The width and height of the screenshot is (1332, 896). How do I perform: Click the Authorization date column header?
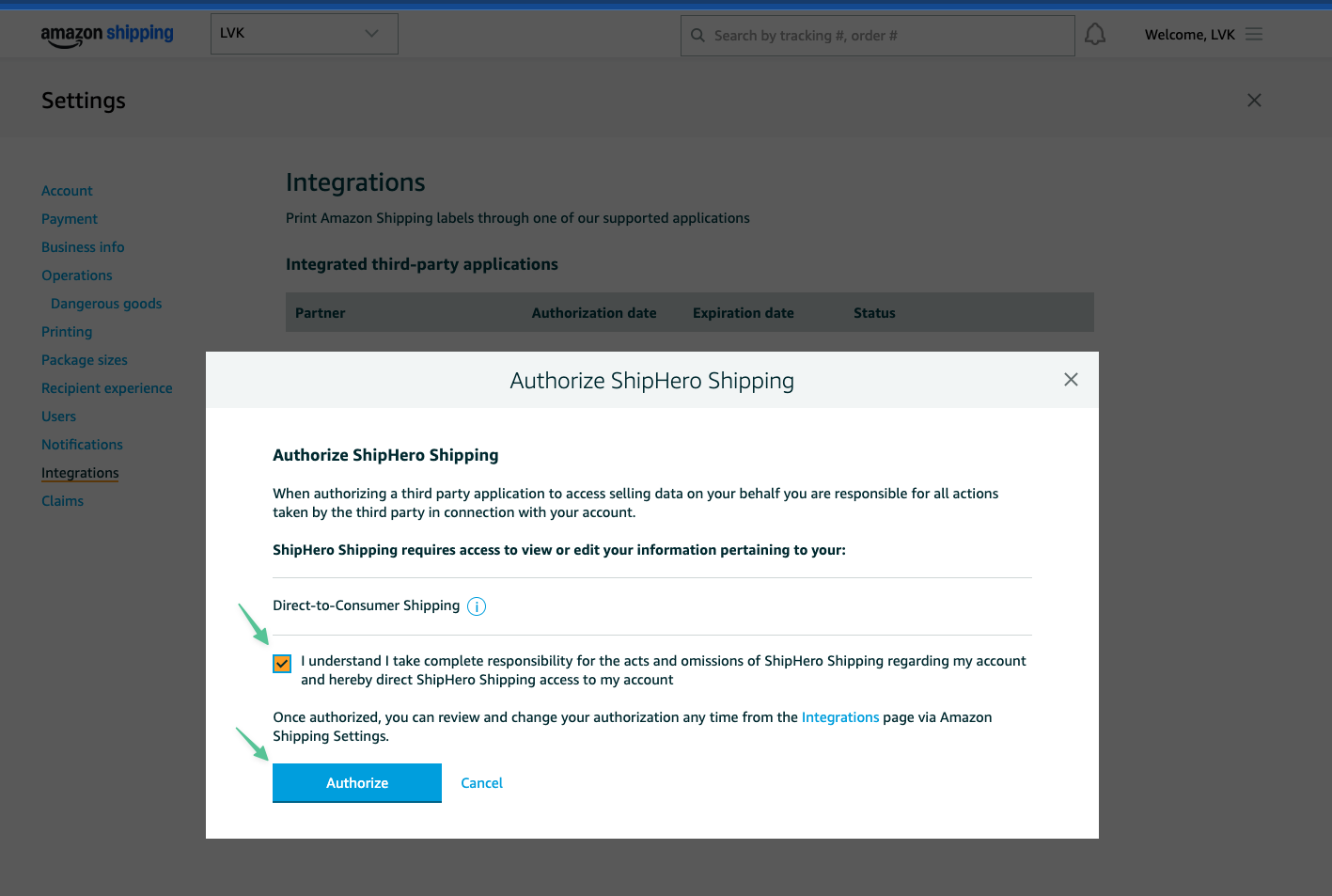pos(594,313)
